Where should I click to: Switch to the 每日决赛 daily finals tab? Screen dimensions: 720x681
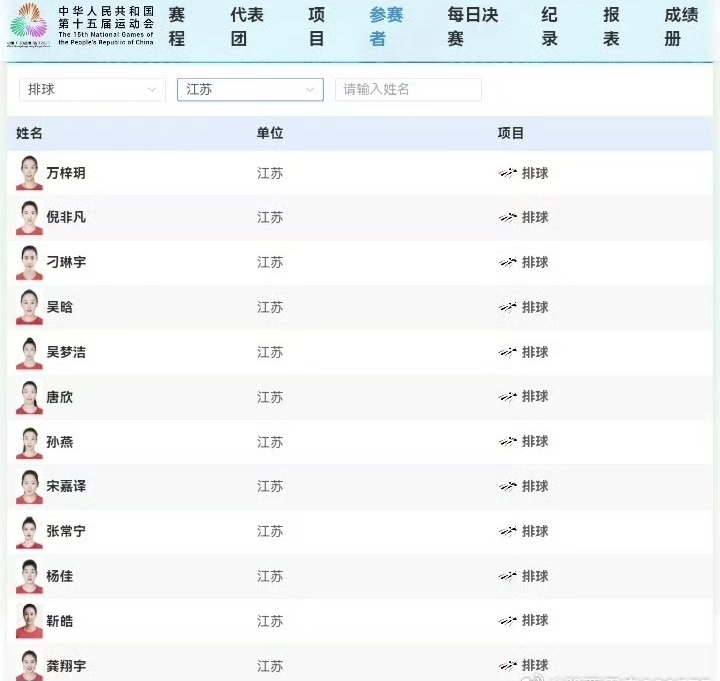(x=472, y=27)
